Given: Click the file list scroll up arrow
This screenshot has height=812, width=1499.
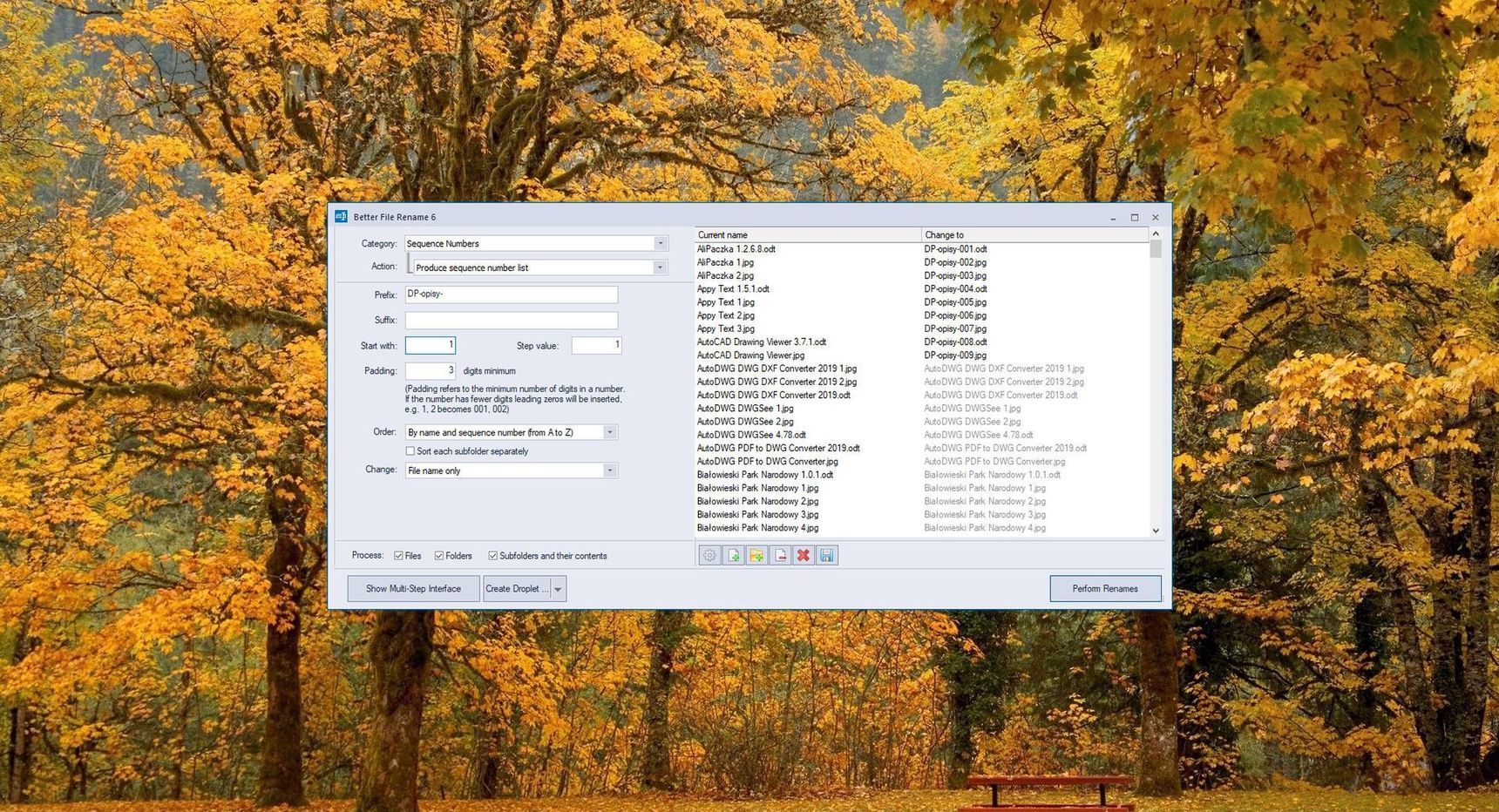Looking at the screenshot, I should (x=1156, y=233).
